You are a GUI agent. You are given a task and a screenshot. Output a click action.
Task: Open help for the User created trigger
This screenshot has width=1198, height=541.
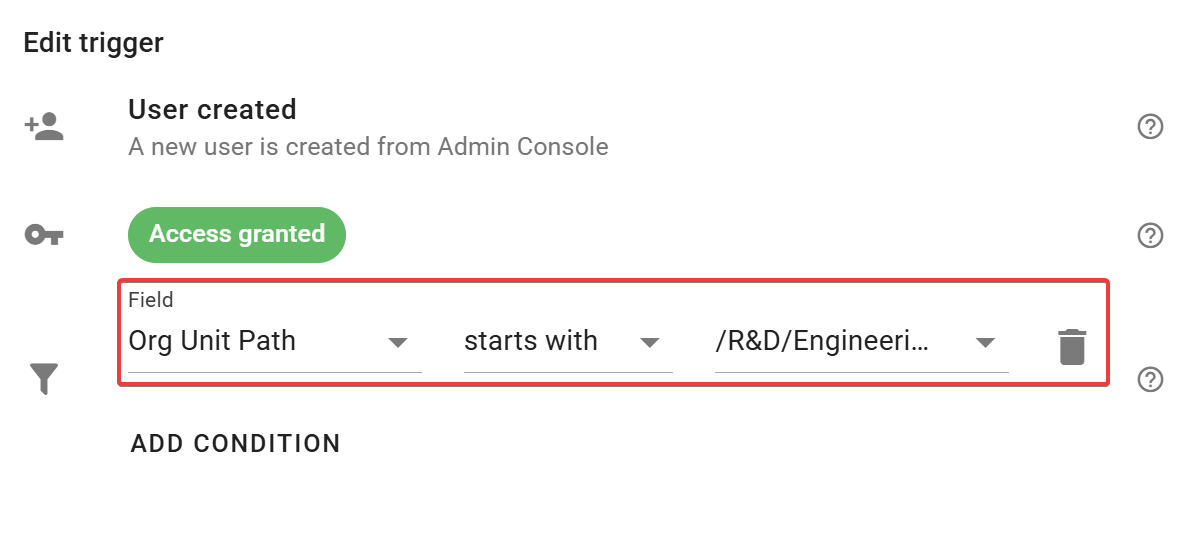click(x=1151, y=127)
